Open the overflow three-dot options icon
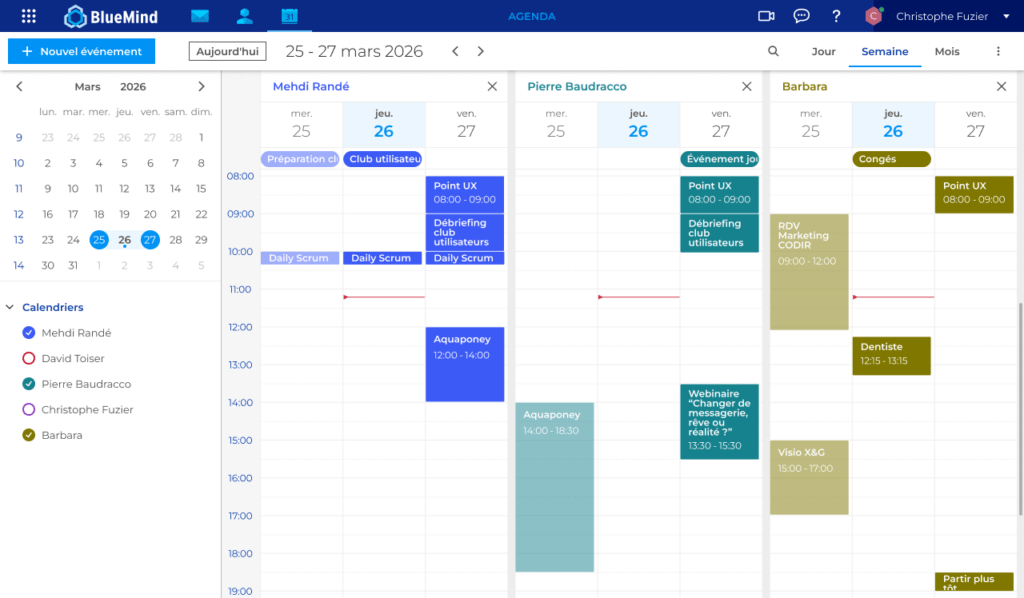 (997, 50)
